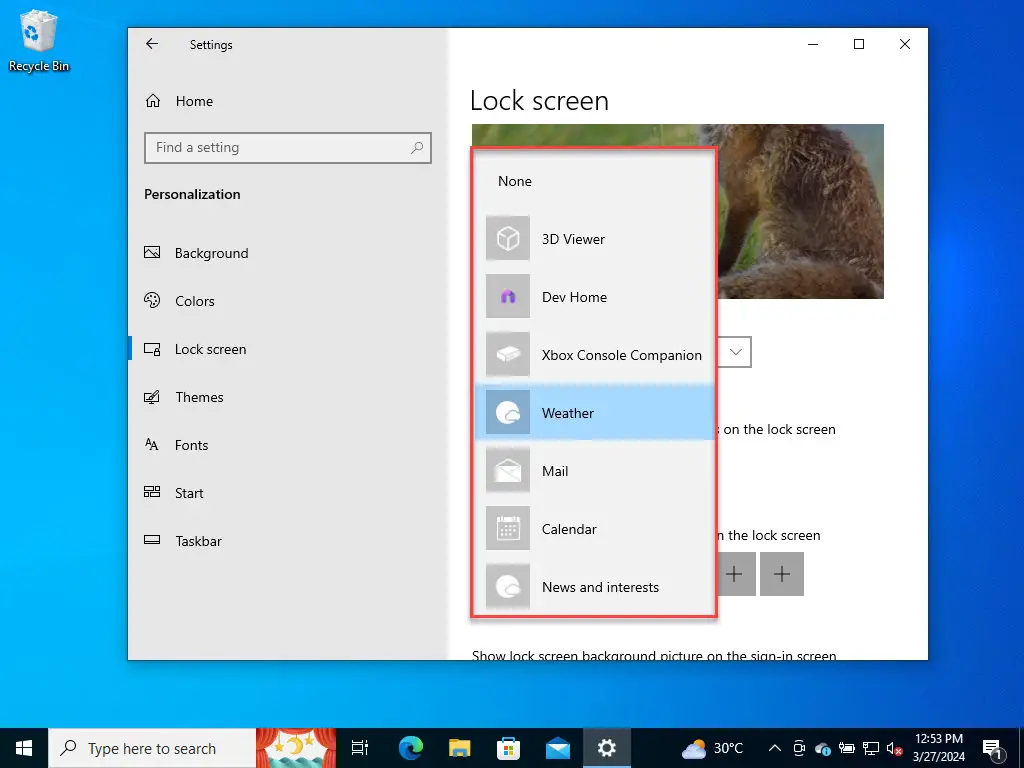Pick Calendar in the app list

594,529
